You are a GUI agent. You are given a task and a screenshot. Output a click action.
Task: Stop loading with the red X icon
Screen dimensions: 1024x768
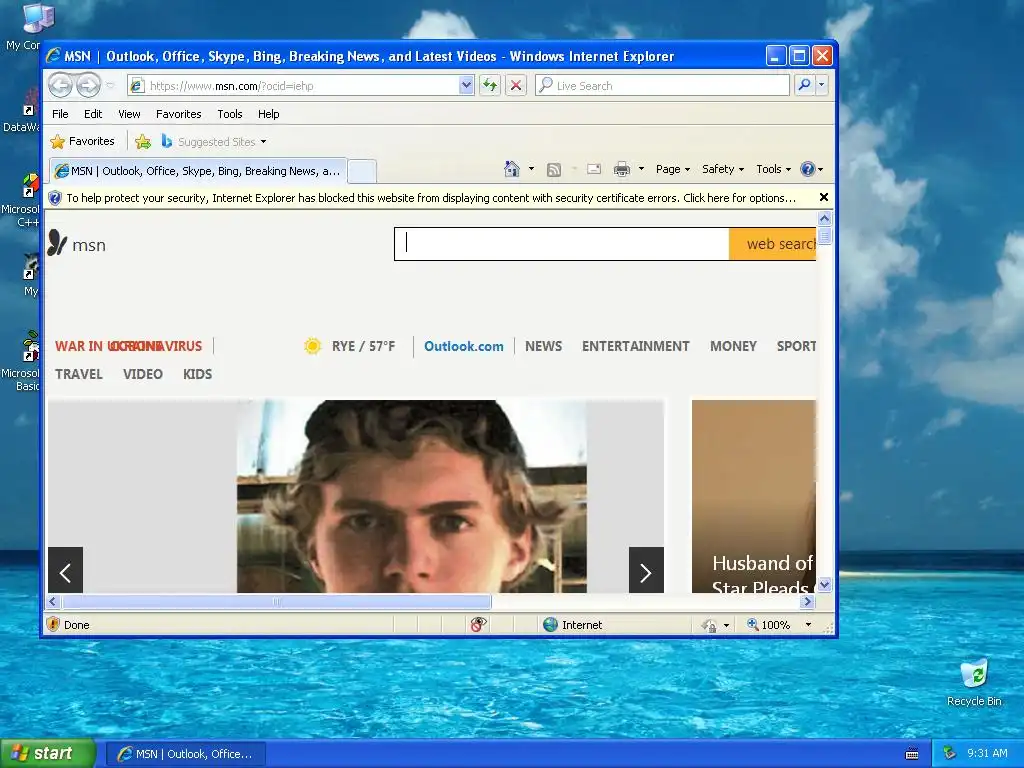(516, 85)
